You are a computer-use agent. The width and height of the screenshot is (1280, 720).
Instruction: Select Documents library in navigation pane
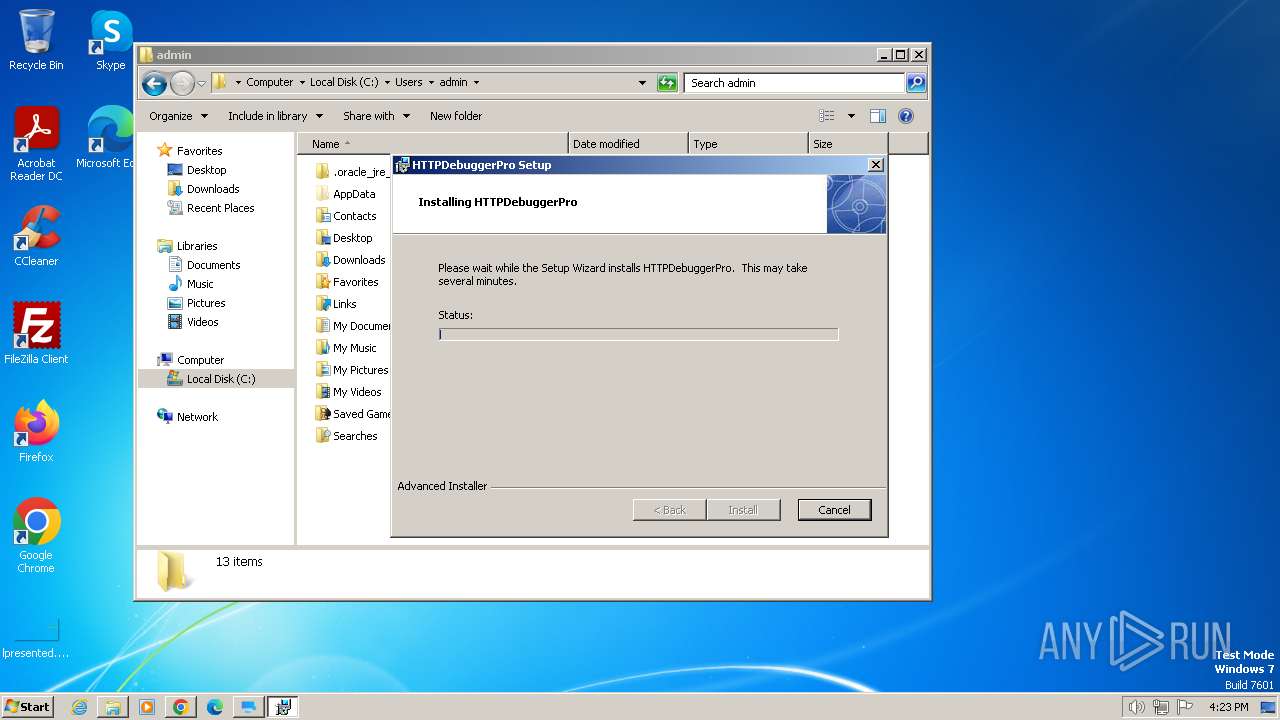(x=213, y=265)
